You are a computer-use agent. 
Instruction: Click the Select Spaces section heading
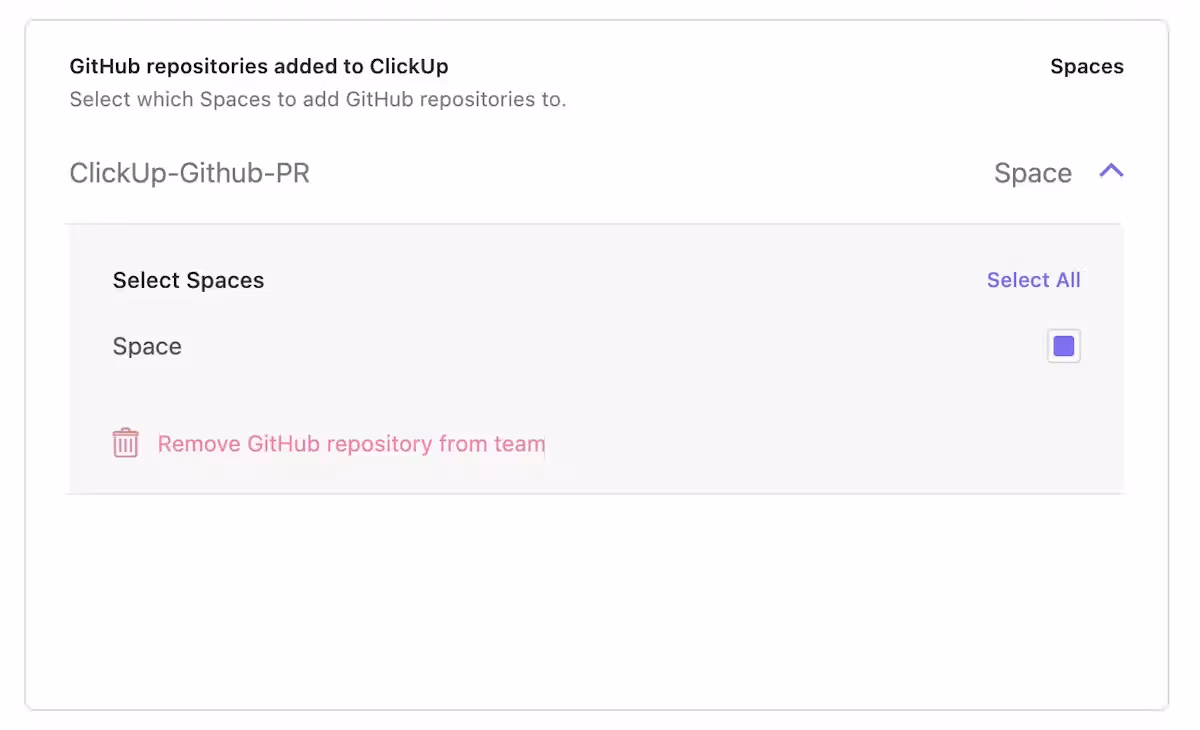pos(188,280)
